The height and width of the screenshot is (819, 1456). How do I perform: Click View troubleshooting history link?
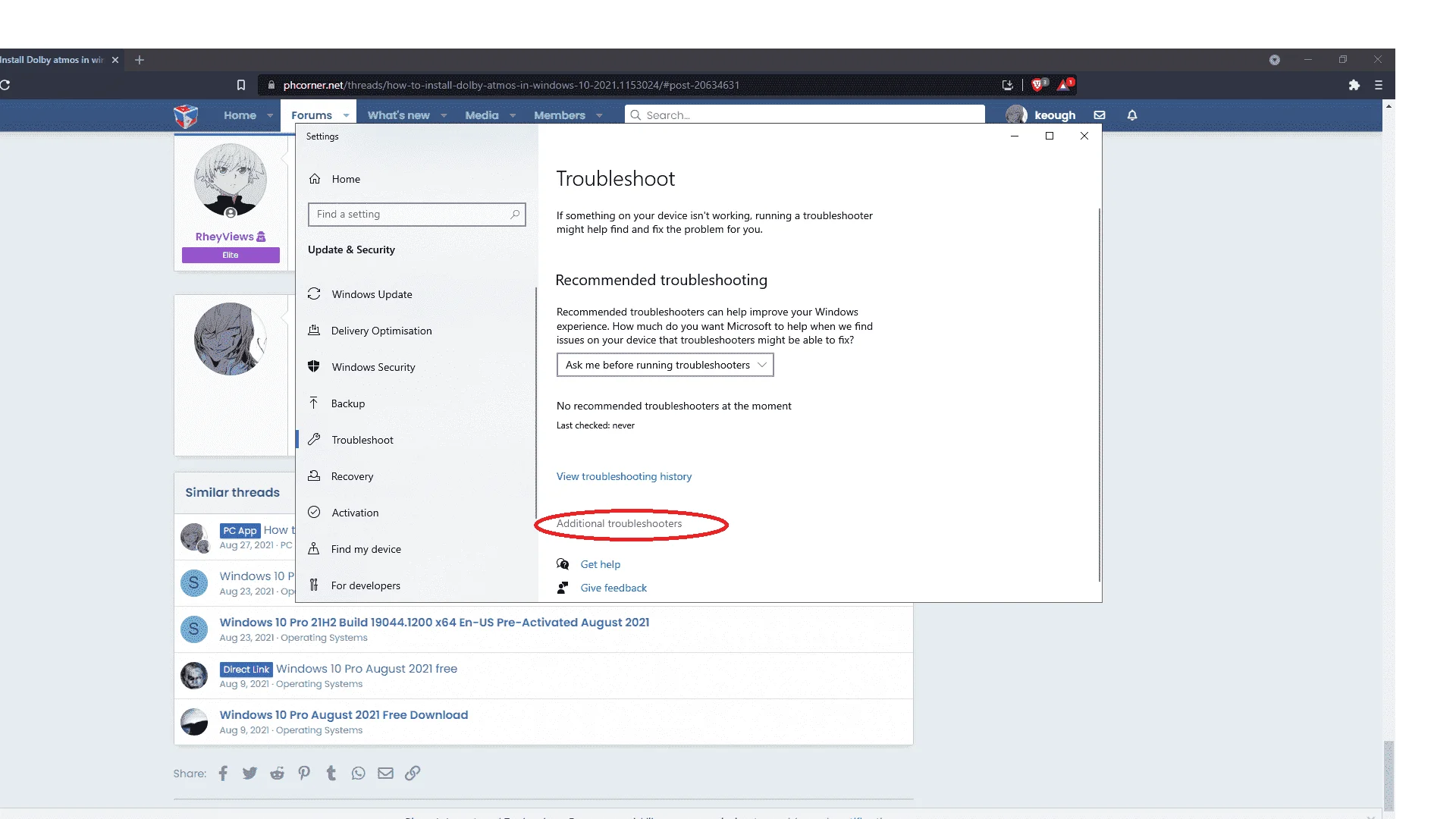click(x=624, y=476)
